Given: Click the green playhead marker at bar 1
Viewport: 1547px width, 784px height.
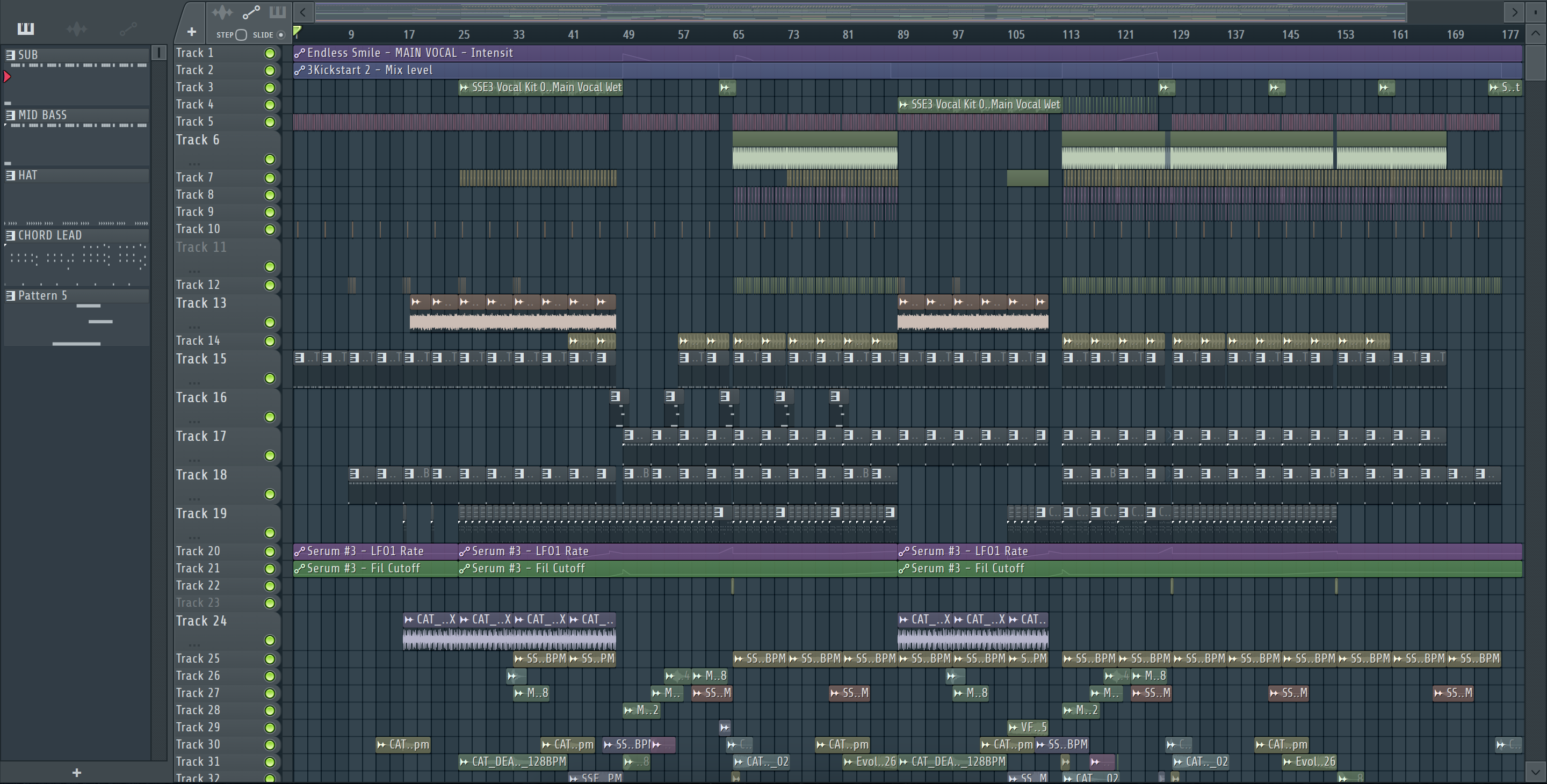Looking at the screenshot, I should (297, 31).
